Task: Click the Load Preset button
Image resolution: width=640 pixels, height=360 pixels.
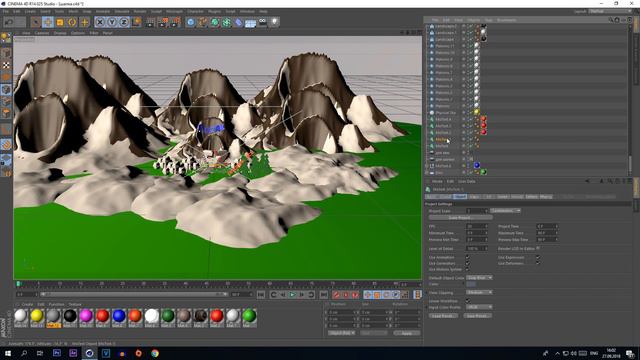Action: click(443, 316)
